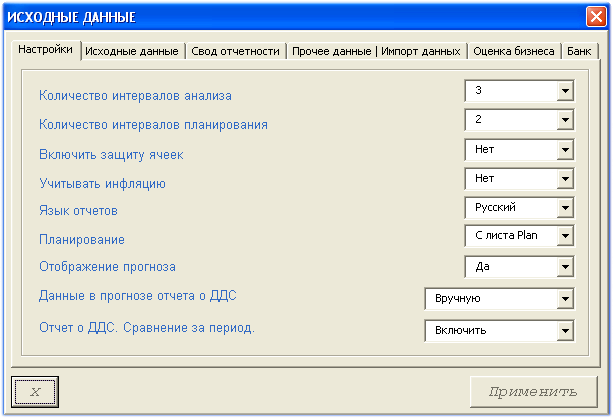
Task: Click the Учитывать инфляцию label
Action: [x=102, y=184]
